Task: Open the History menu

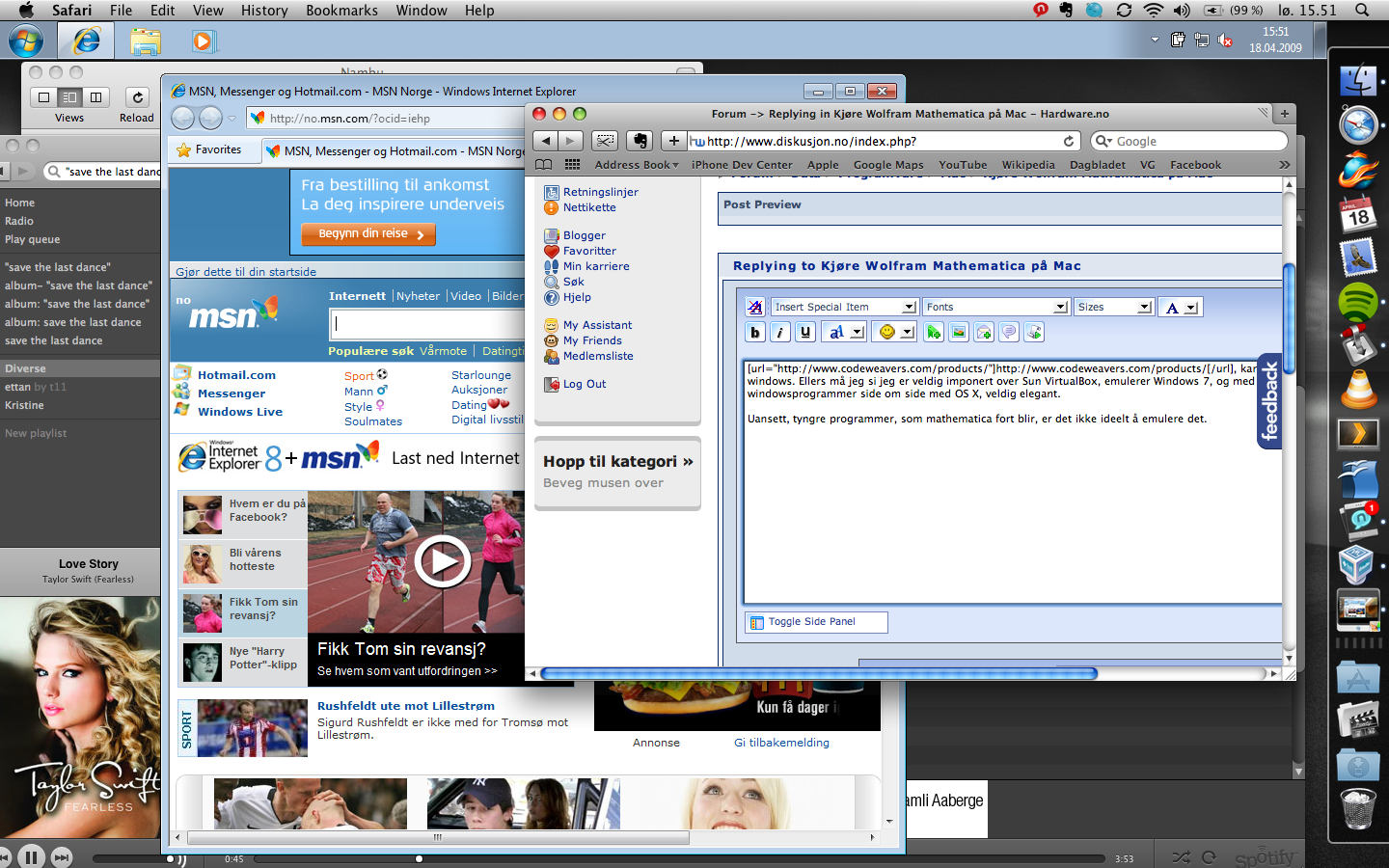Action: click(x=264, y=10)
